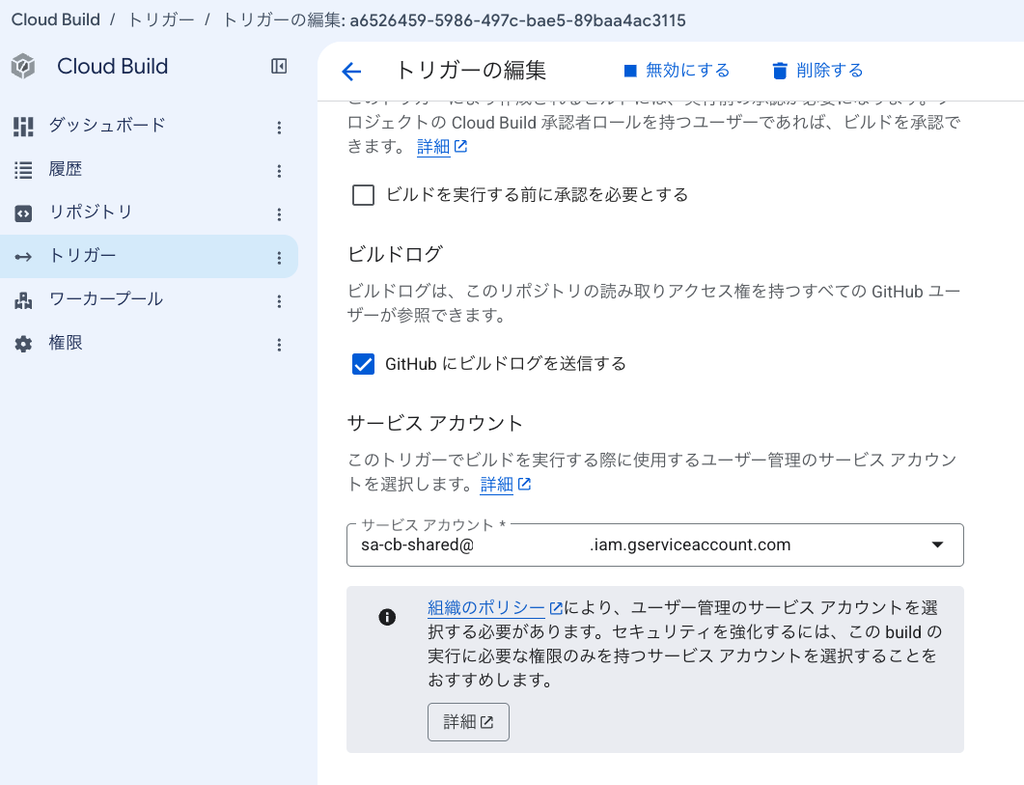
Task: Open the ダッシュボード three-dot menu
Action: pyautogui.click(x=279, y=127)
